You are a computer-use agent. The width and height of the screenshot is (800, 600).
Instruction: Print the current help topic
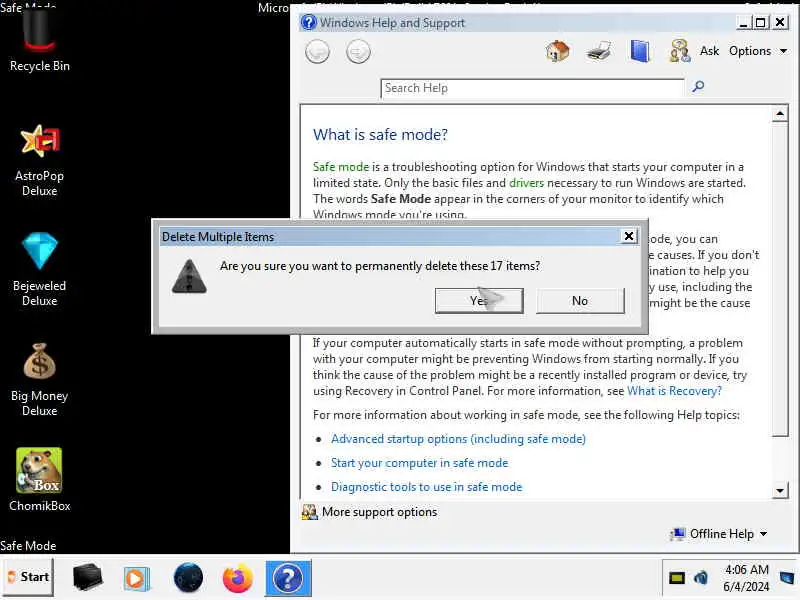[x=598, y=51]
